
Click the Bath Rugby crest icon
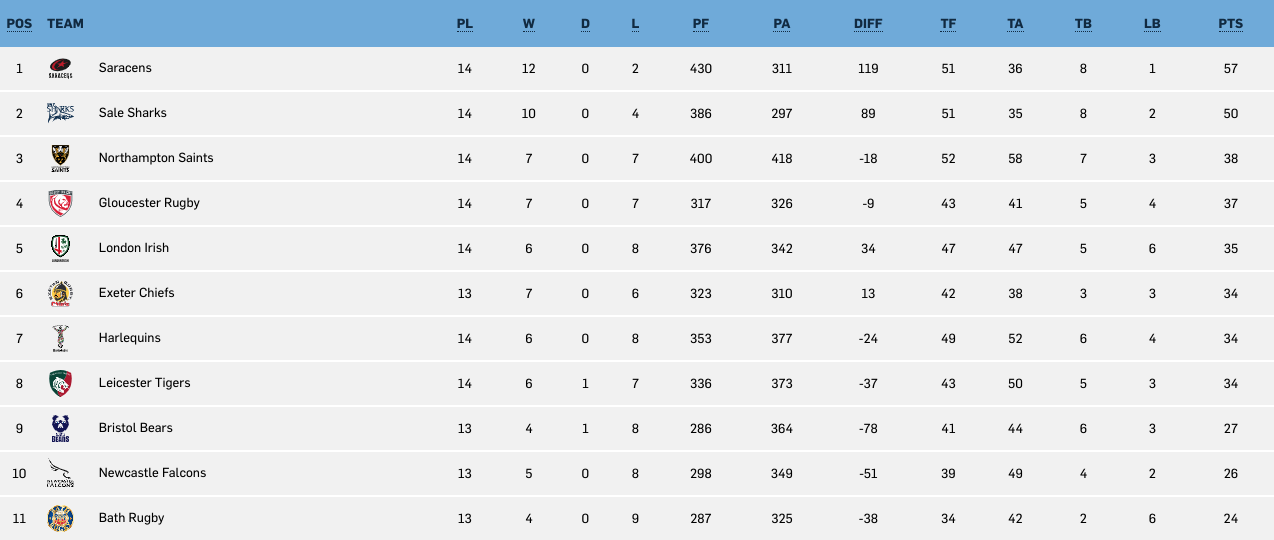click(x=61, y=518)
